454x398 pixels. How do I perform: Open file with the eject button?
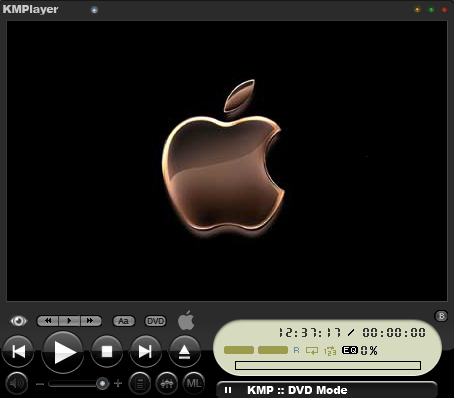pos(184,351)
